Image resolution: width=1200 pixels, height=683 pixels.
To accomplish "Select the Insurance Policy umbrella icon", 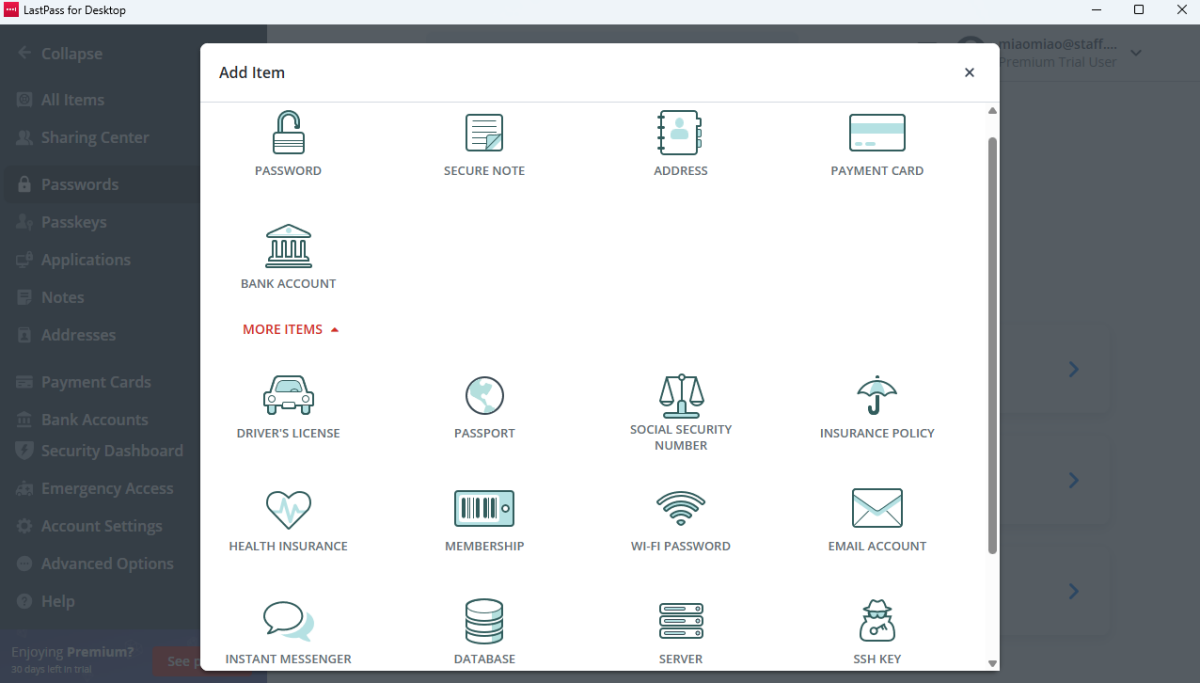I will point(877,396).
